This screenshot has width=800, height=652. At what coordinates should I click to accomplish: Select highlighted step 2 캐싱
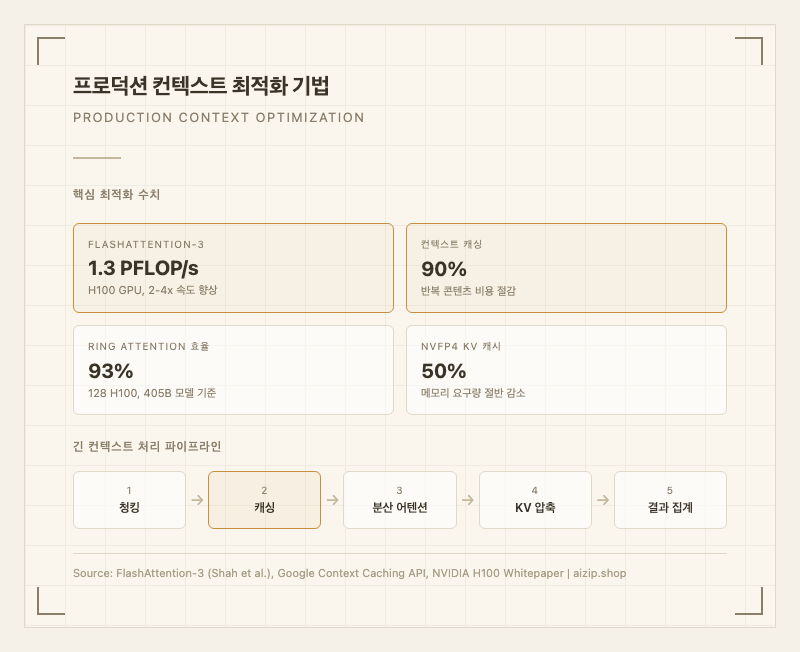tap(264, 500)
